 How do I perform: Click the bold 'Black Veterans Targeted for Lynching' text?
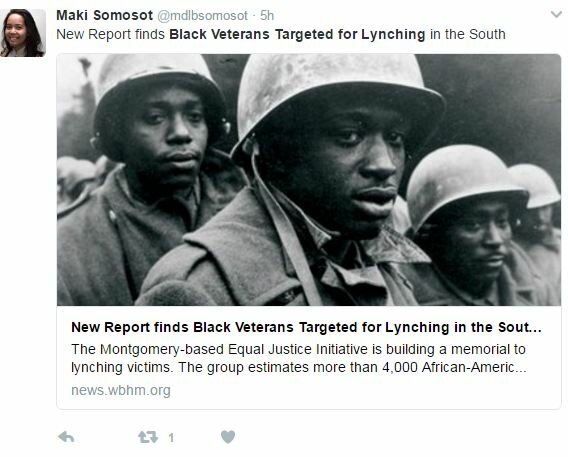[297, 34]
